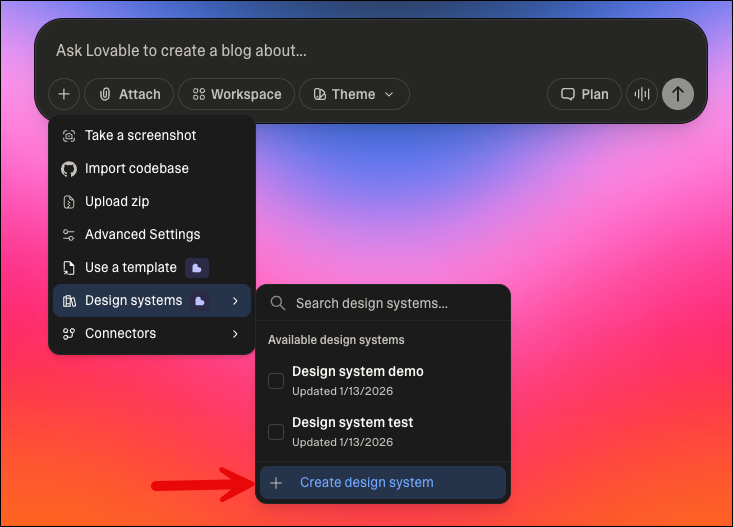Focus the Ask Lovable prompt field

click(x=369, y=51)
